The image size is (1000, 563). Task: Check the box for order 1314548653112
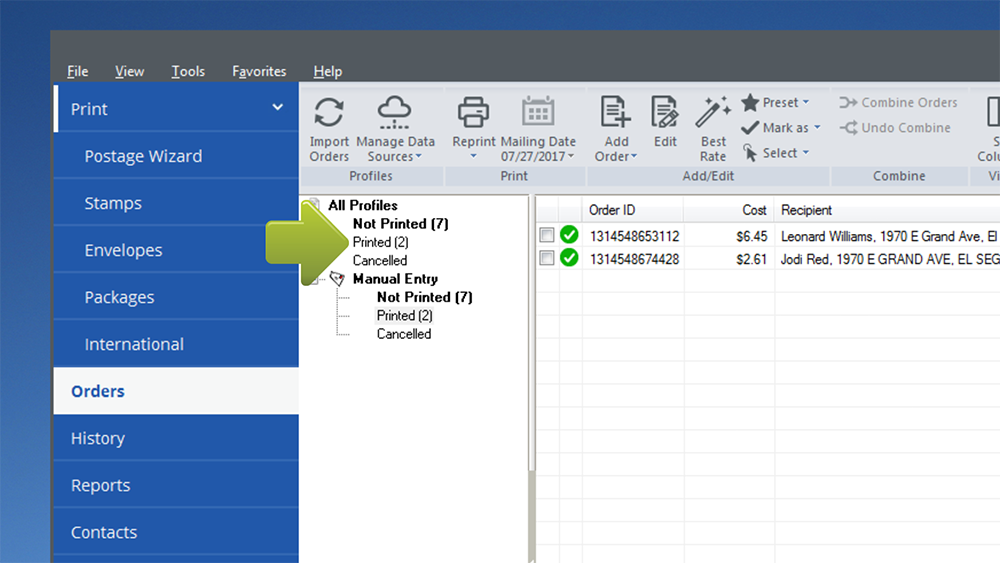547,236
